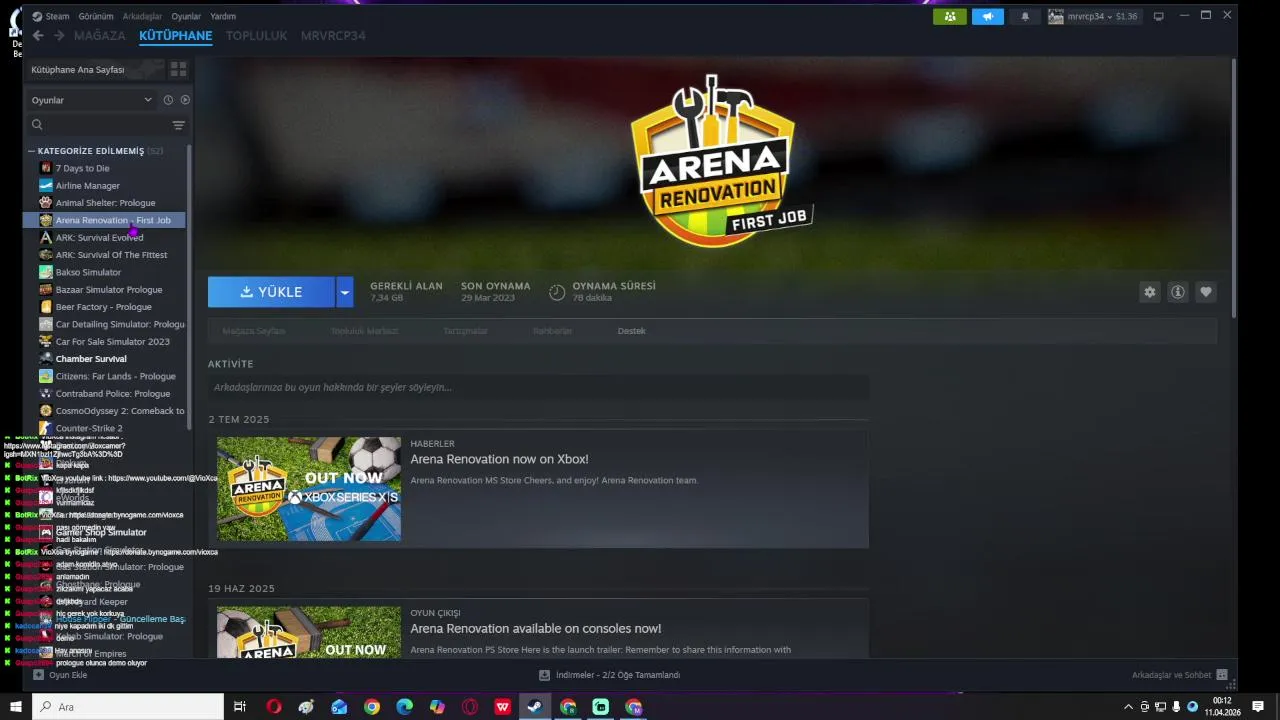Open İndirmeler downloads status
Image resolution: width=1280 pixels, height=720 pixels.
610,675
